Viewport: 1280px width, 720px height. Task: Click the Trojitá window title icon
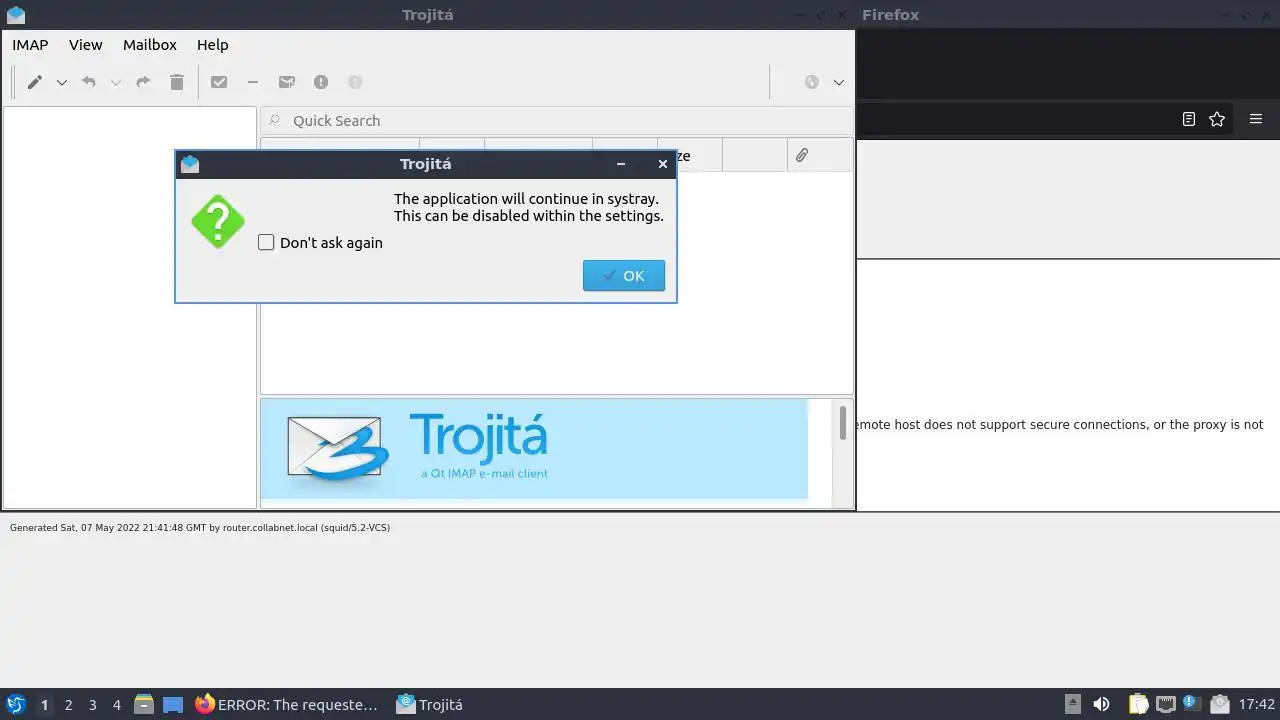click(15, 14)
